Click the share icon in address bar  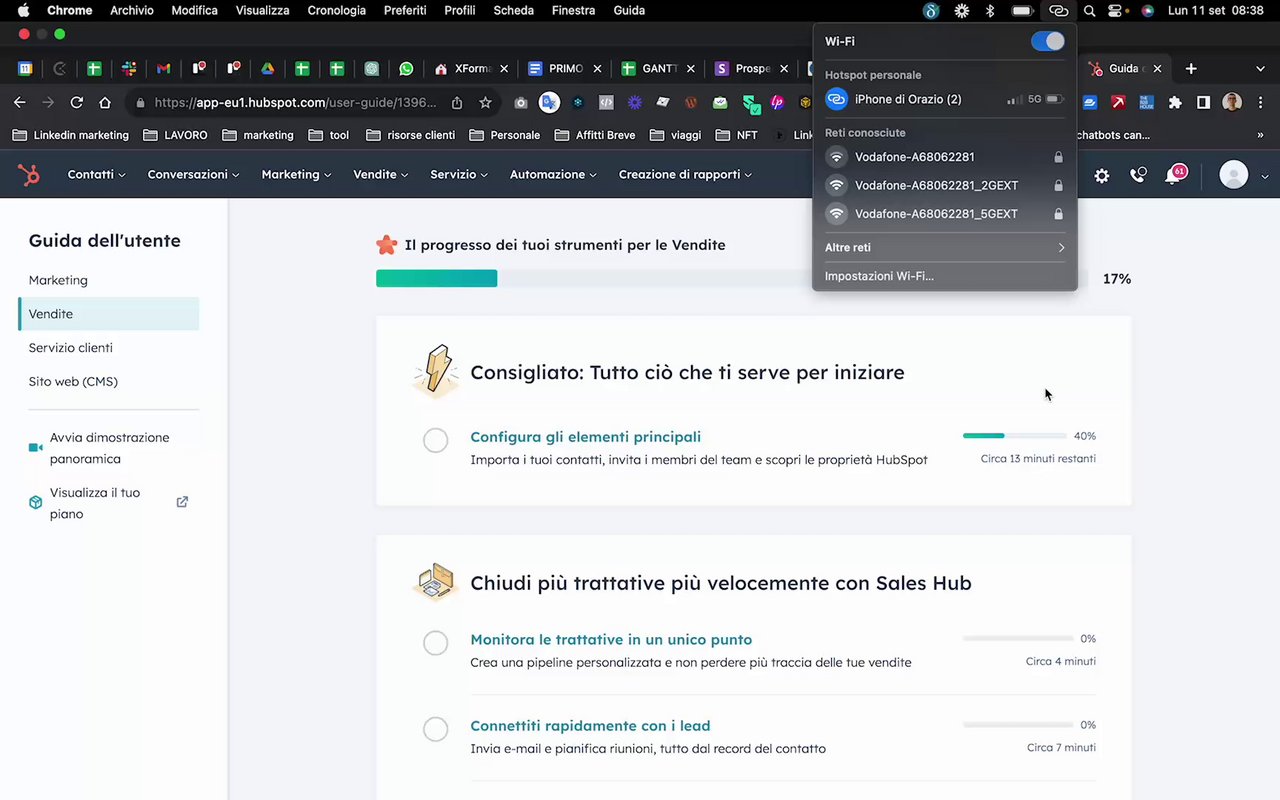tap(457, 102)
